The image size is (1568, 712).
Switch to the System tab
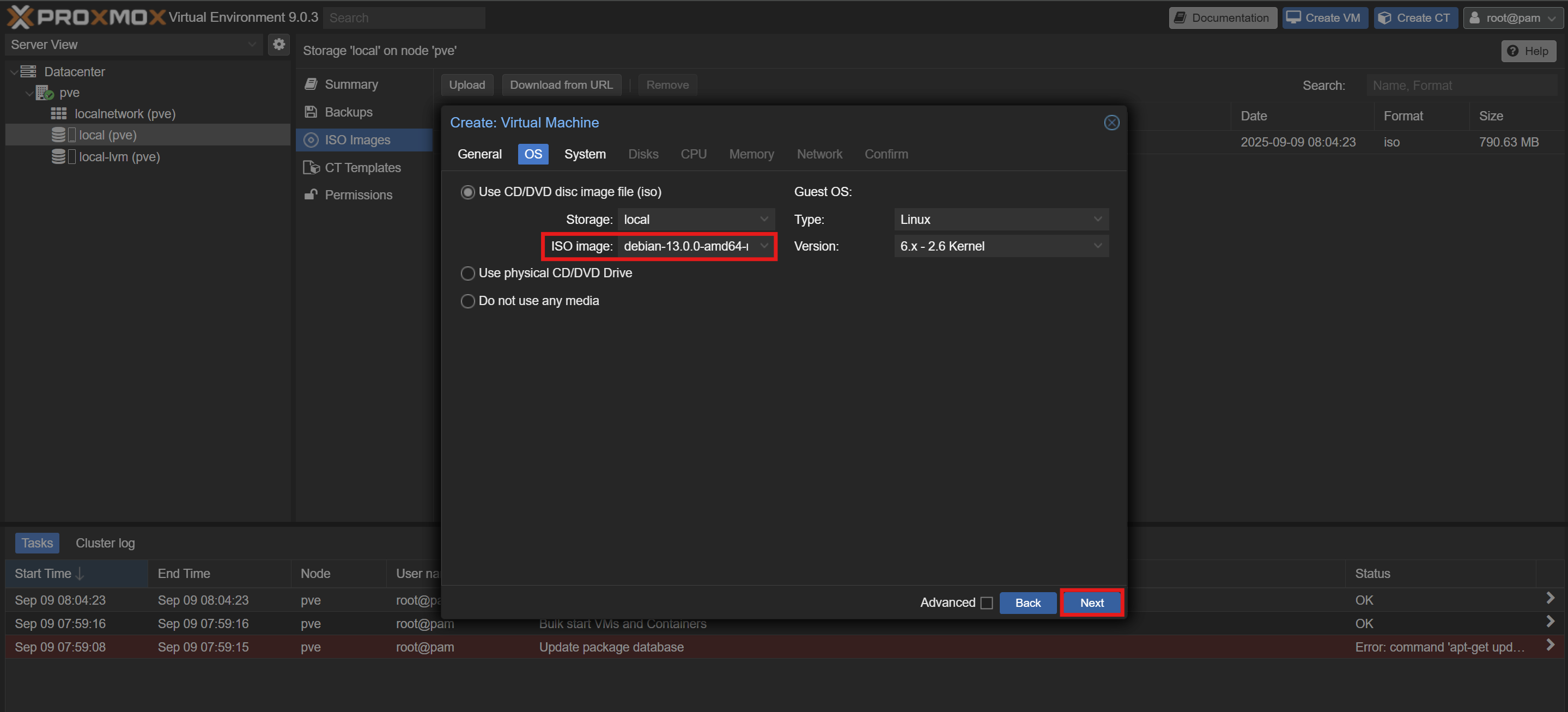pos(585,154)
